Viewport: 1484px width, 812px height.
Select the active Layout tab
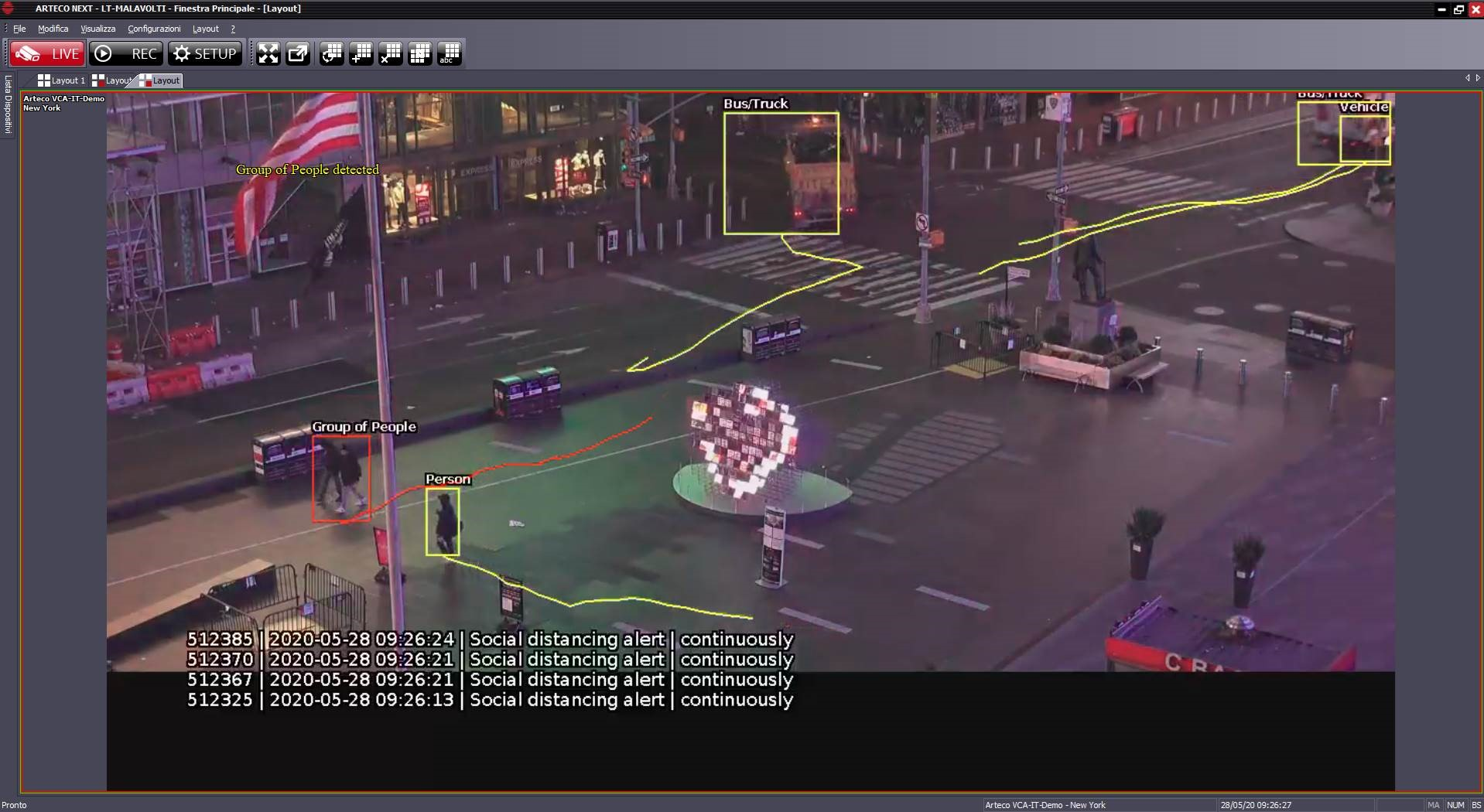(x=160, y=80)
